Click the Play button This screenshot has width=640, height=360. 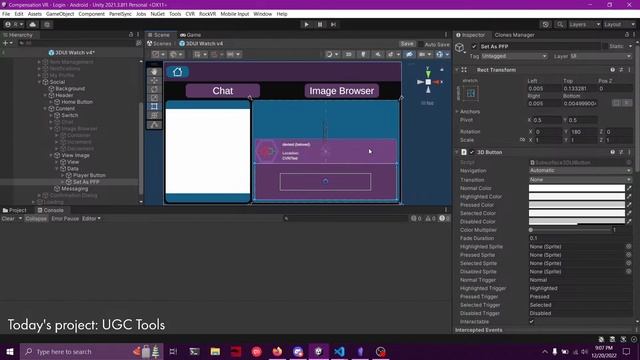pos(307,24)
